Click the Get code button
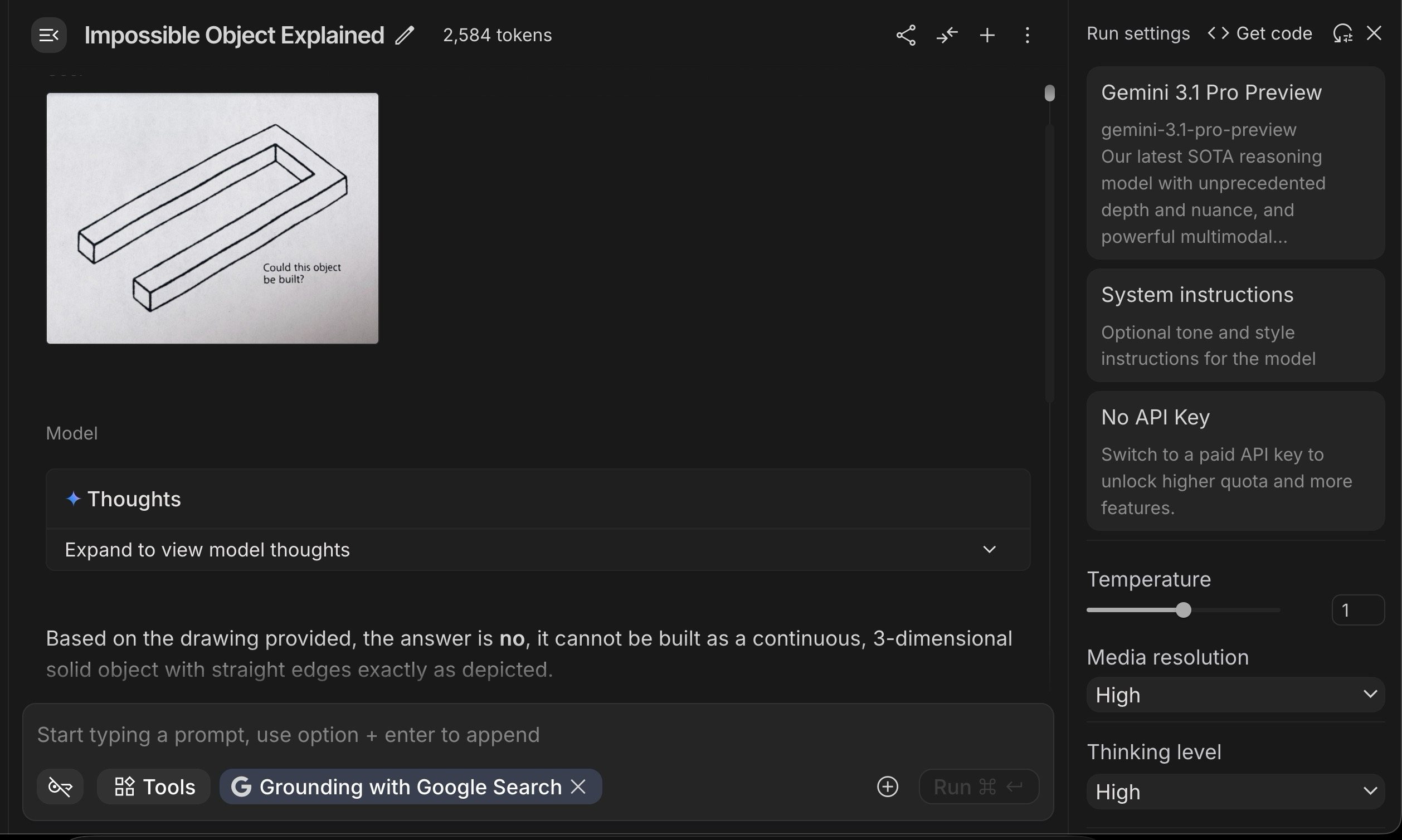This screenshot has width=1402, height=840. (1260, 33)
